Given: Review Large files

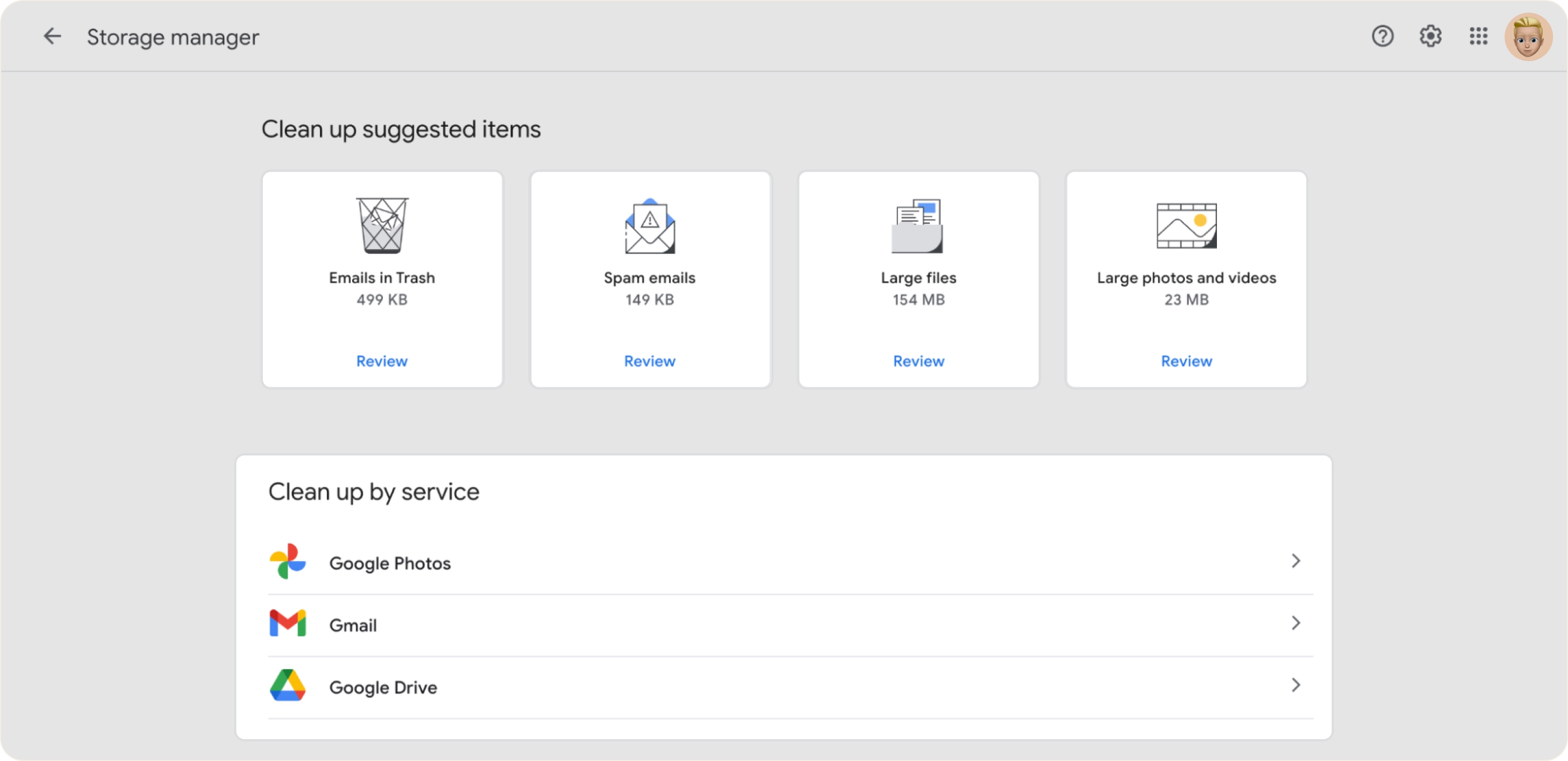Looking at the screenshot, I should [918, 360].
